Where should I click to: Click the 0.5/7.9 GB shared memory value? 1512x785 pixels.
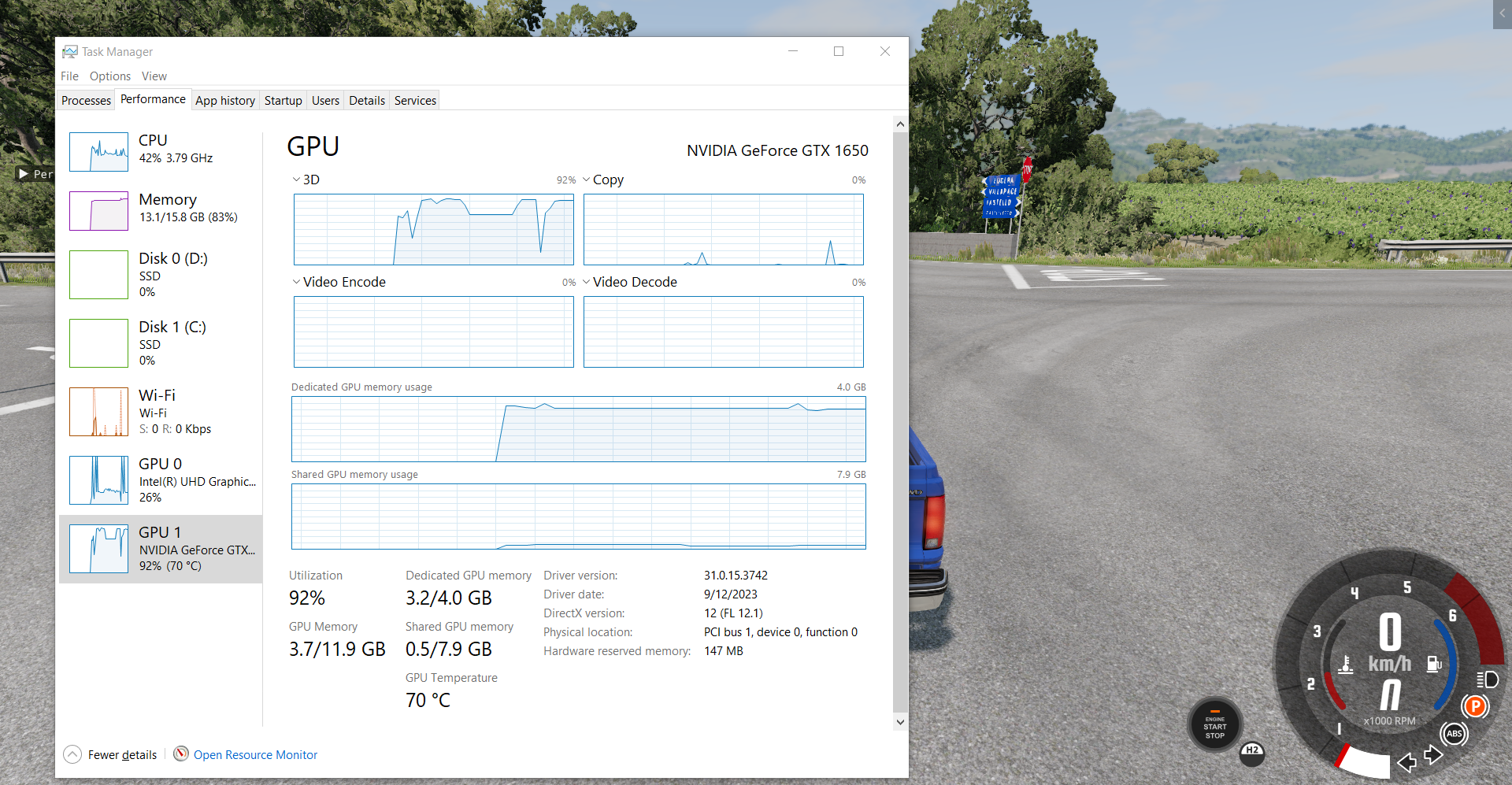(449, 650)
